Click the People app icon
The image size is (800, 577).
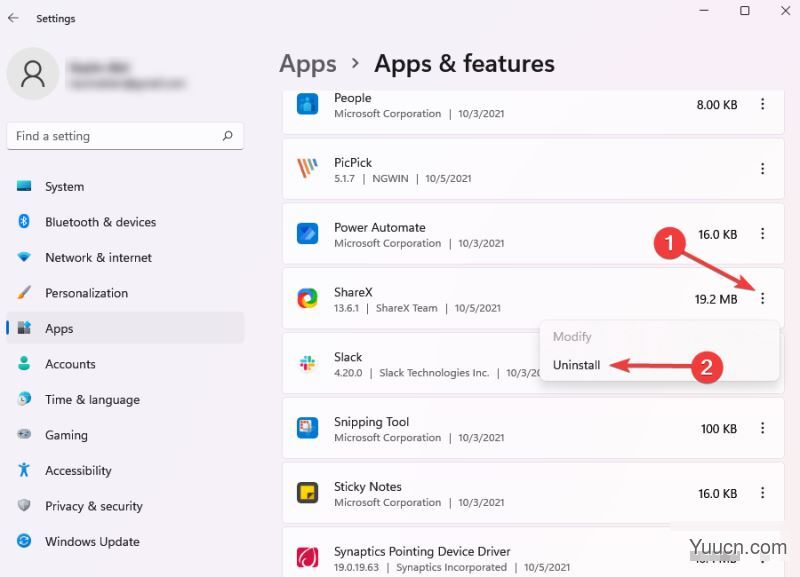(307, 104)
